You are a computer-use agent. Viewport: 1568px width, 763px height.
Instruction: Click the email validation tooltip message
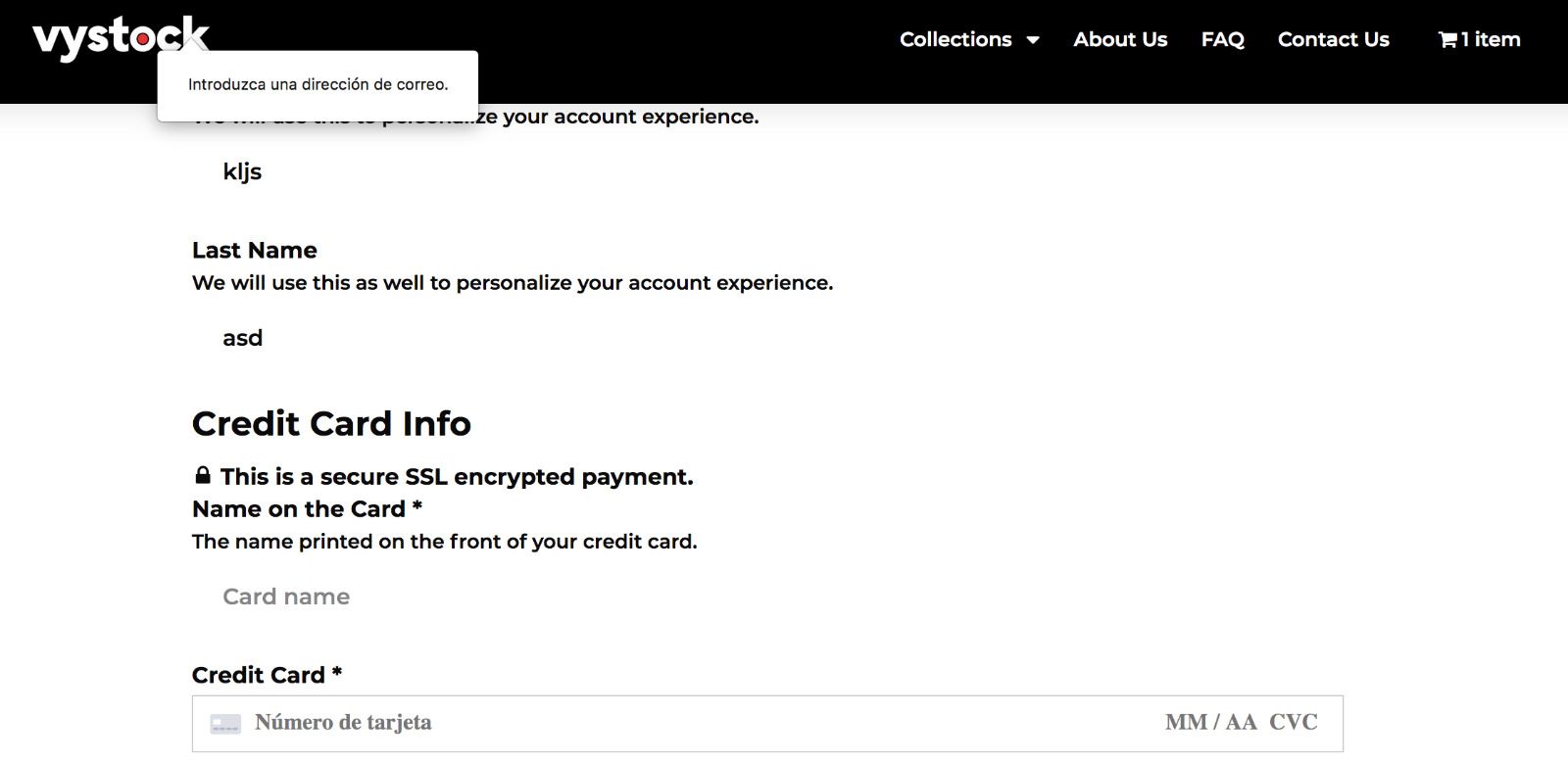pos(318,85)
